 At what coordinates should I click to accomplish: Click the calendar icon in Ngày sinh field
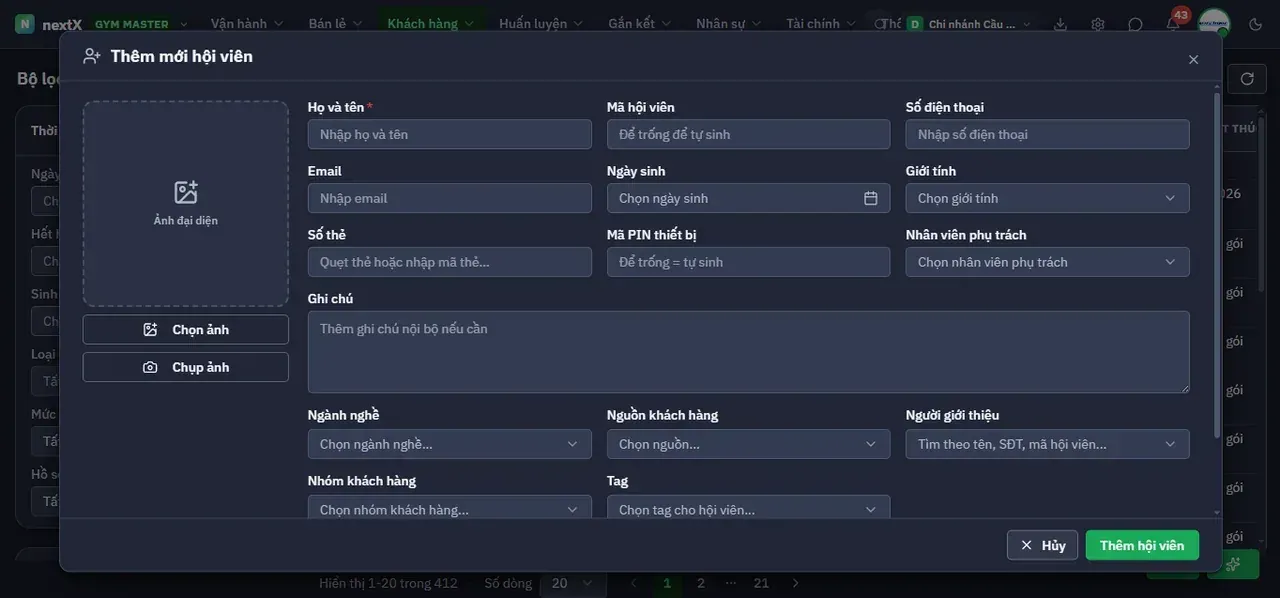click(x=871, y=198)
